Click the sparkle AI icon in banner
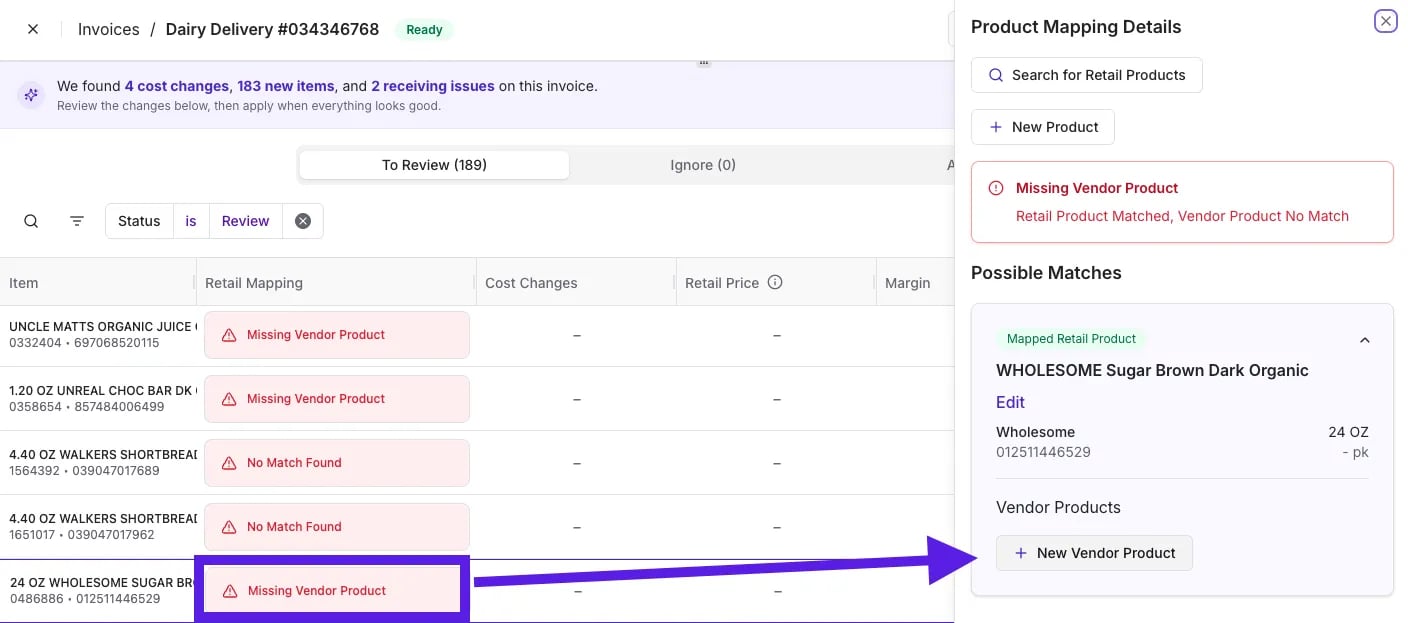This screenshot has height=623, width=1408. pos(31,95)
